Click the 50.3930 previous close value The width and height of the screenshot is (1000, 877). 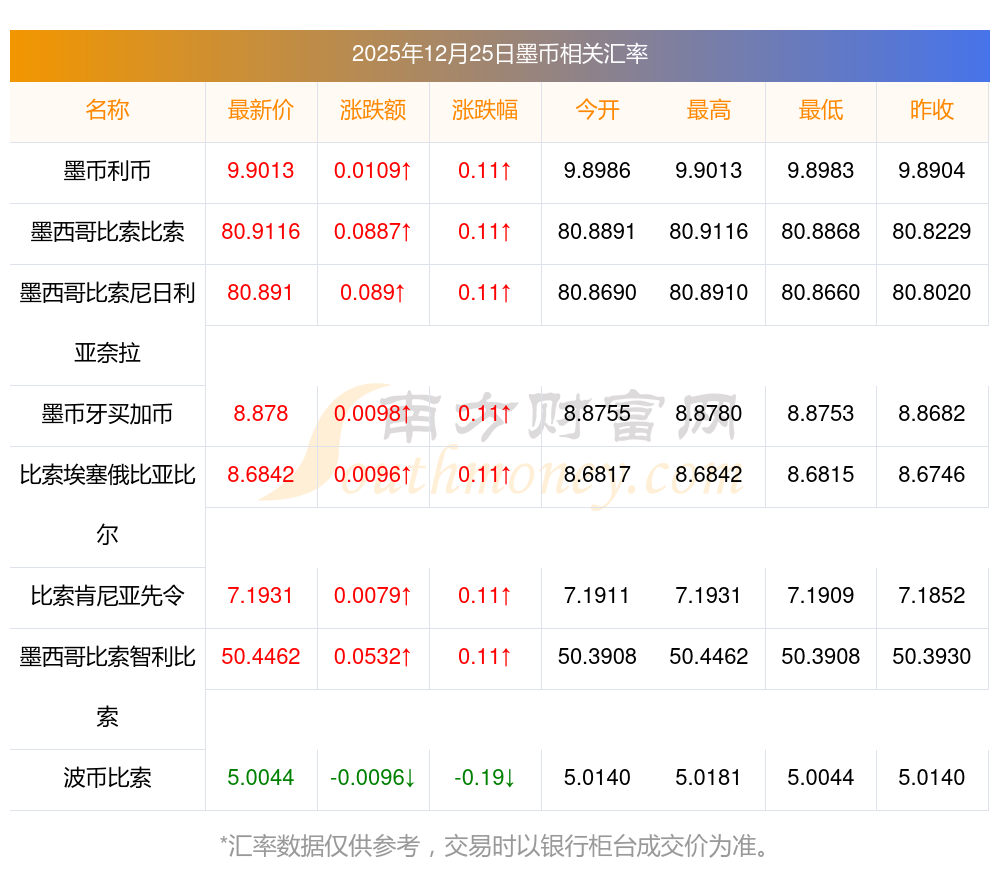932,657
